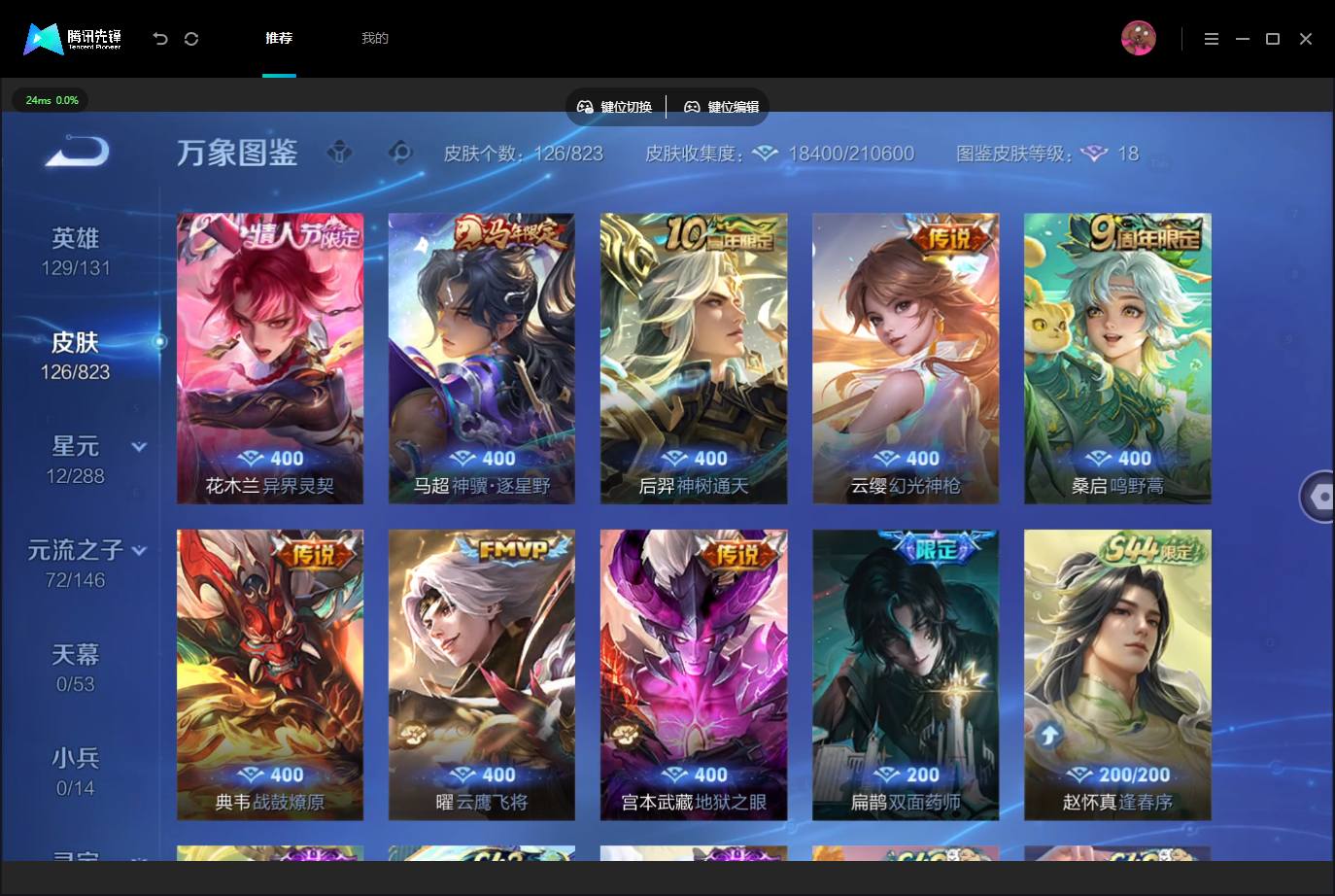The width and height of the screenshot is (1335, 896).
Task: Click the 200/200 value on 赵怀真 card
Action: (1134, 775)
